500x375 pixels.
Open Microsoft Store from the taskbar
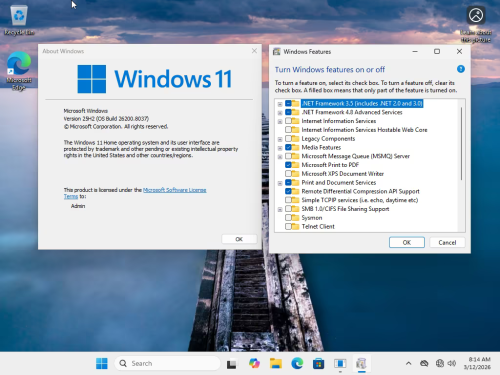point(318,363)
